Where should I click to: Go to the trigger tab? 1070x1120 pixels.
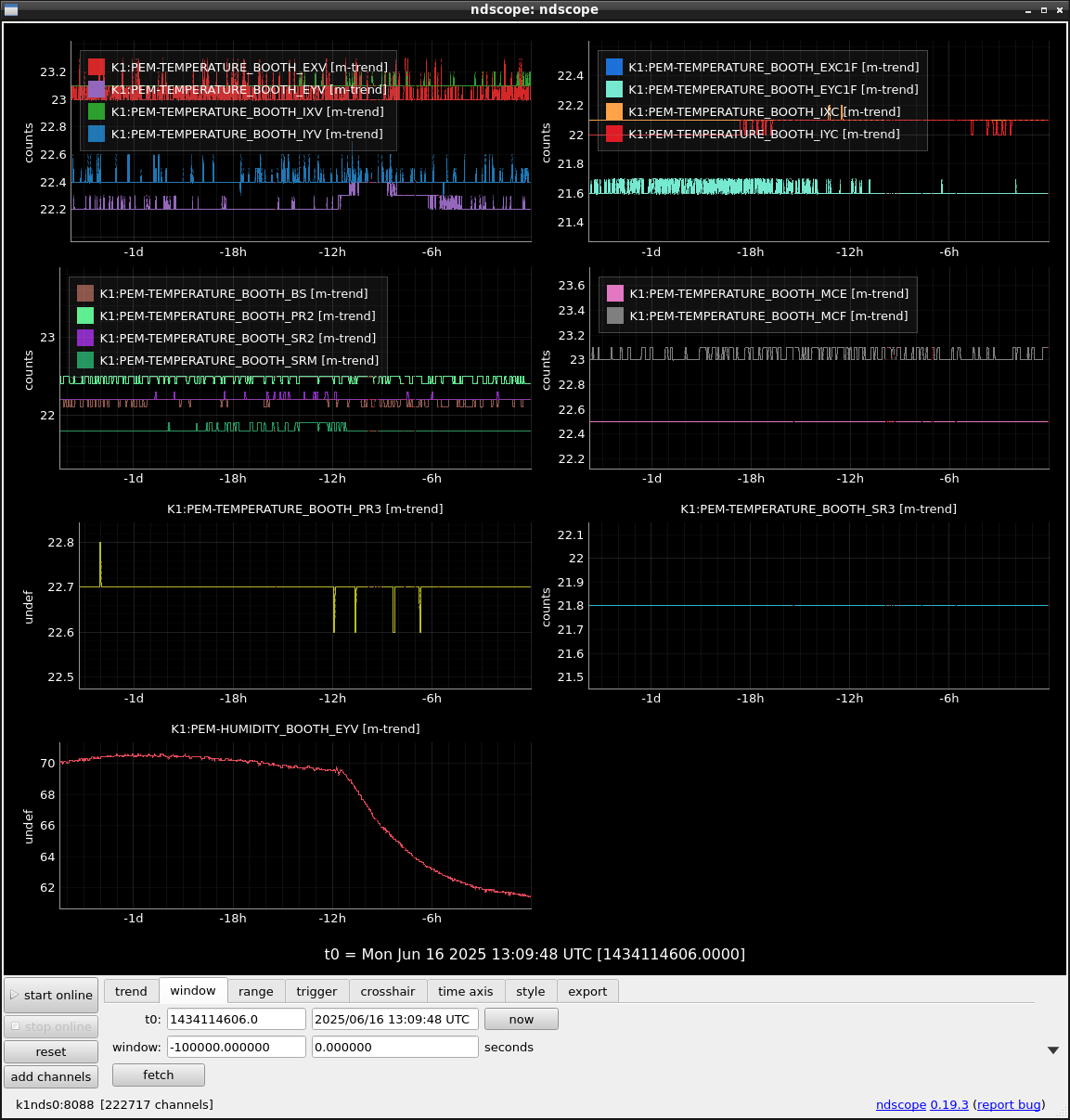coord(316,991)
